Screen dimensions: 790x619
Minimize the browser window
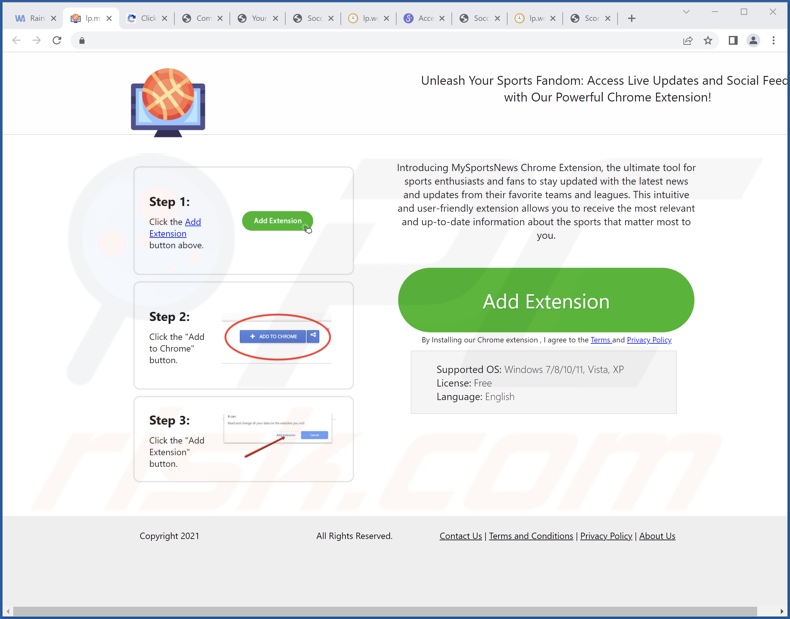point(714,12)
